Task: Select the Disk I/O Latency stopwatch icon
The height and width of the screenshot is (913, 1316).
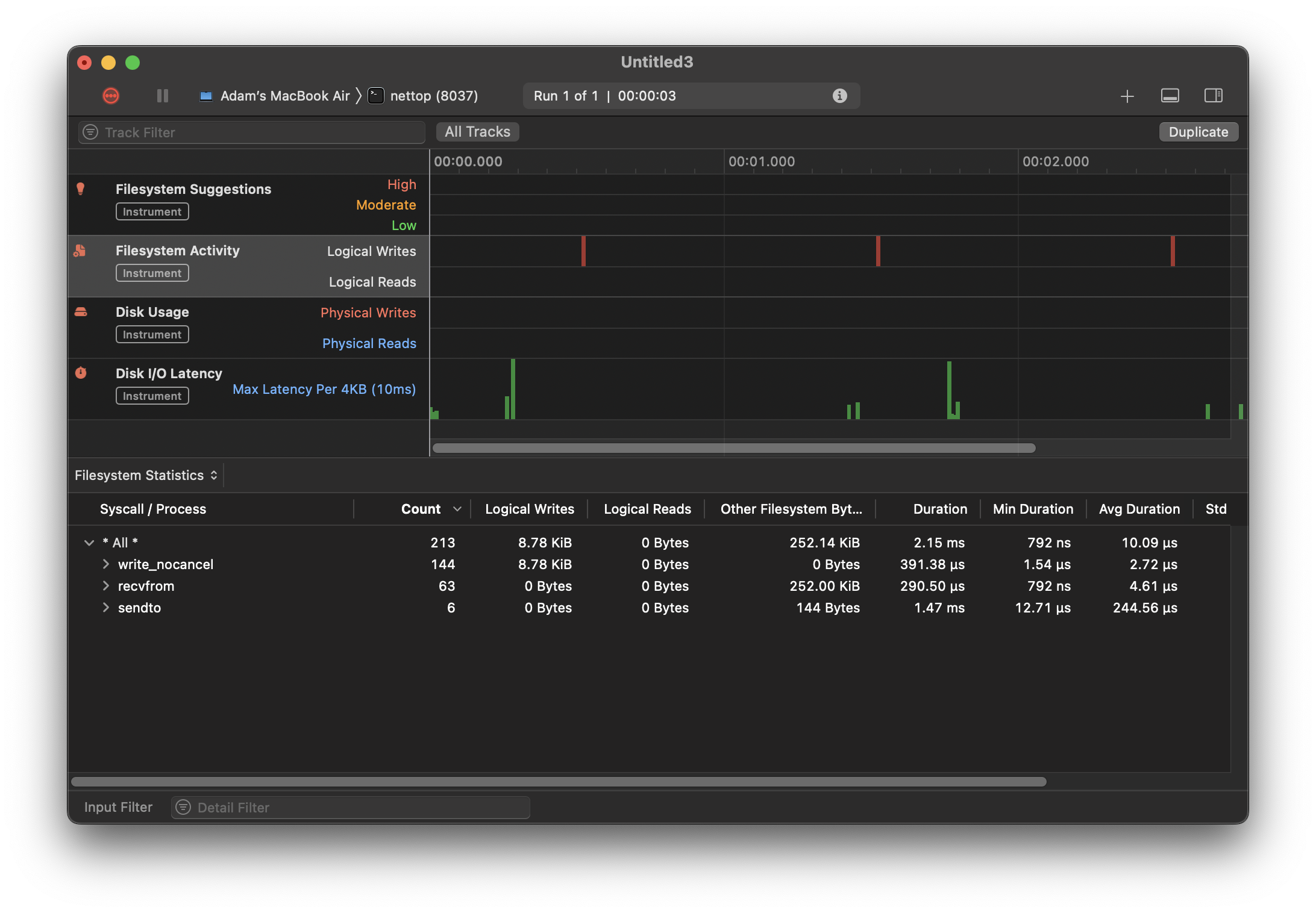Action: tap(81, 373)
